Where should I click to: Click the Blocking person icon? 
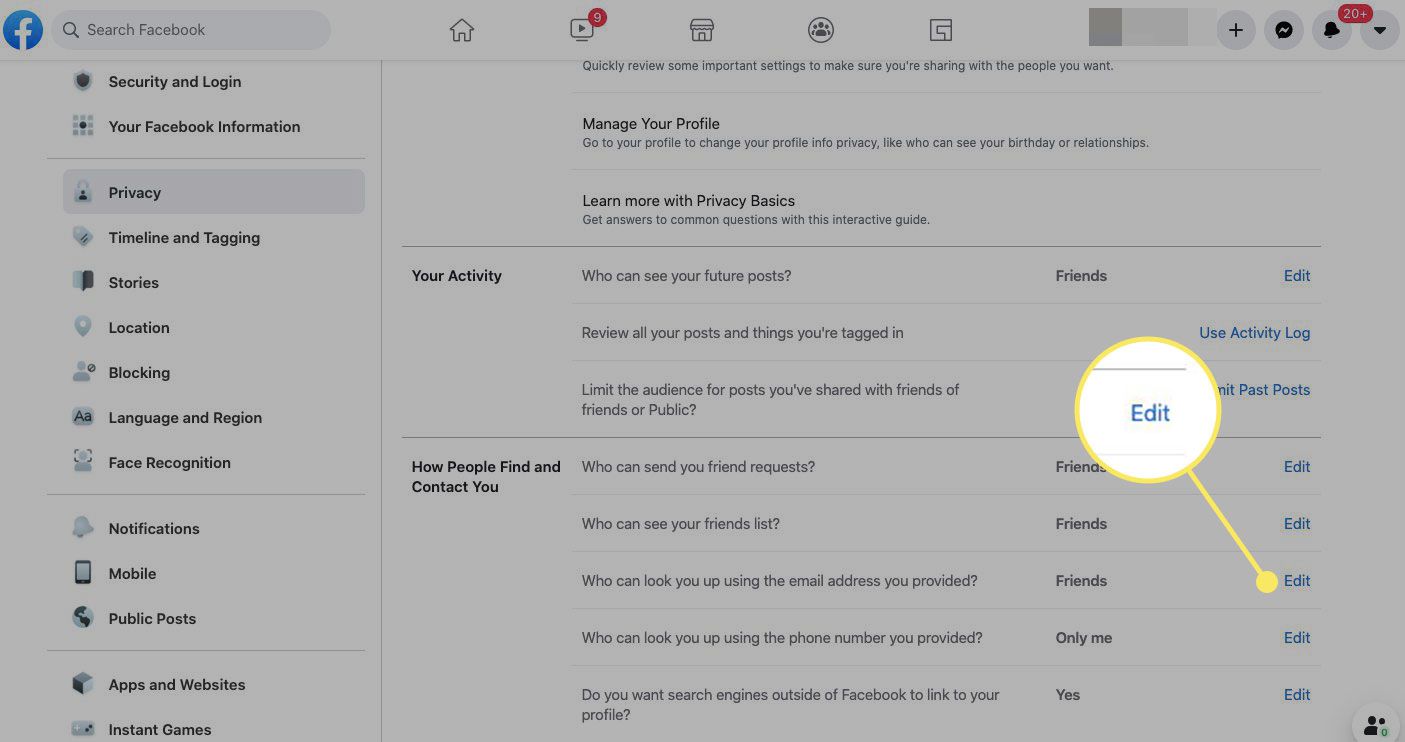[83, 372]
